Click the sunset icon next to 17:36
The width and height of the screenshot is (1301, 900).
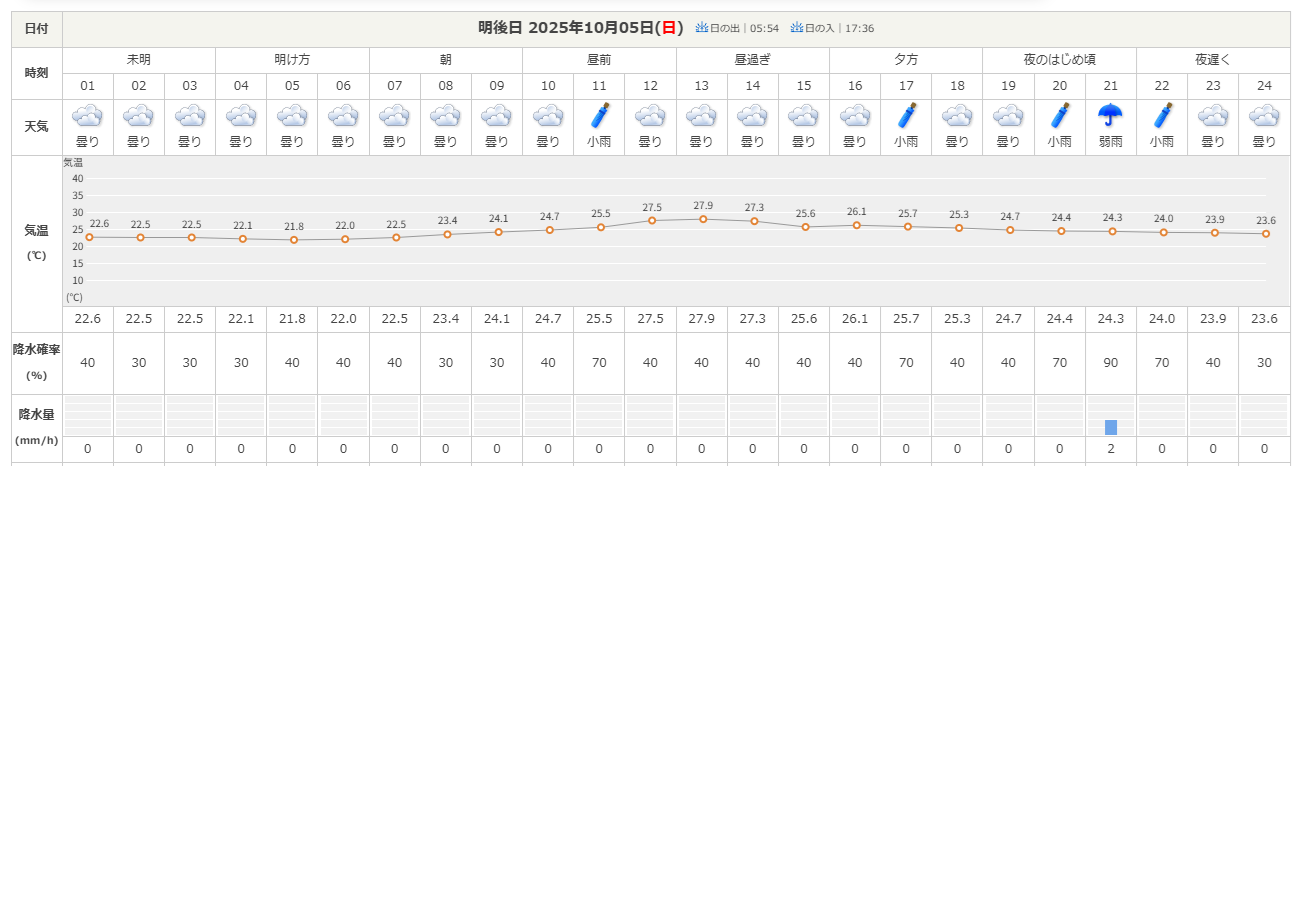pyautogui.click(x=797, y=28)
